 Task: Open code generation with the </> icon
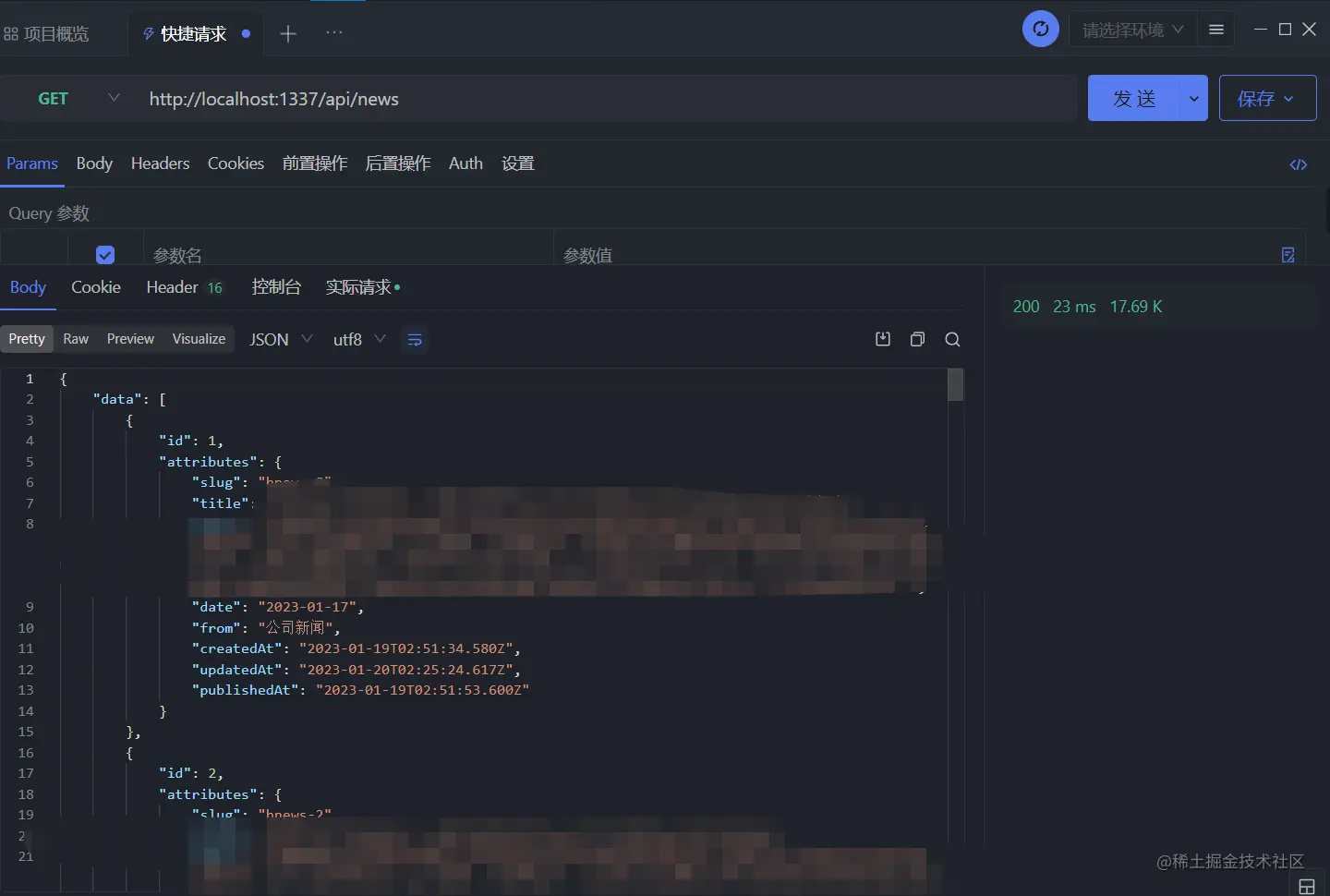click(1299, 164)
